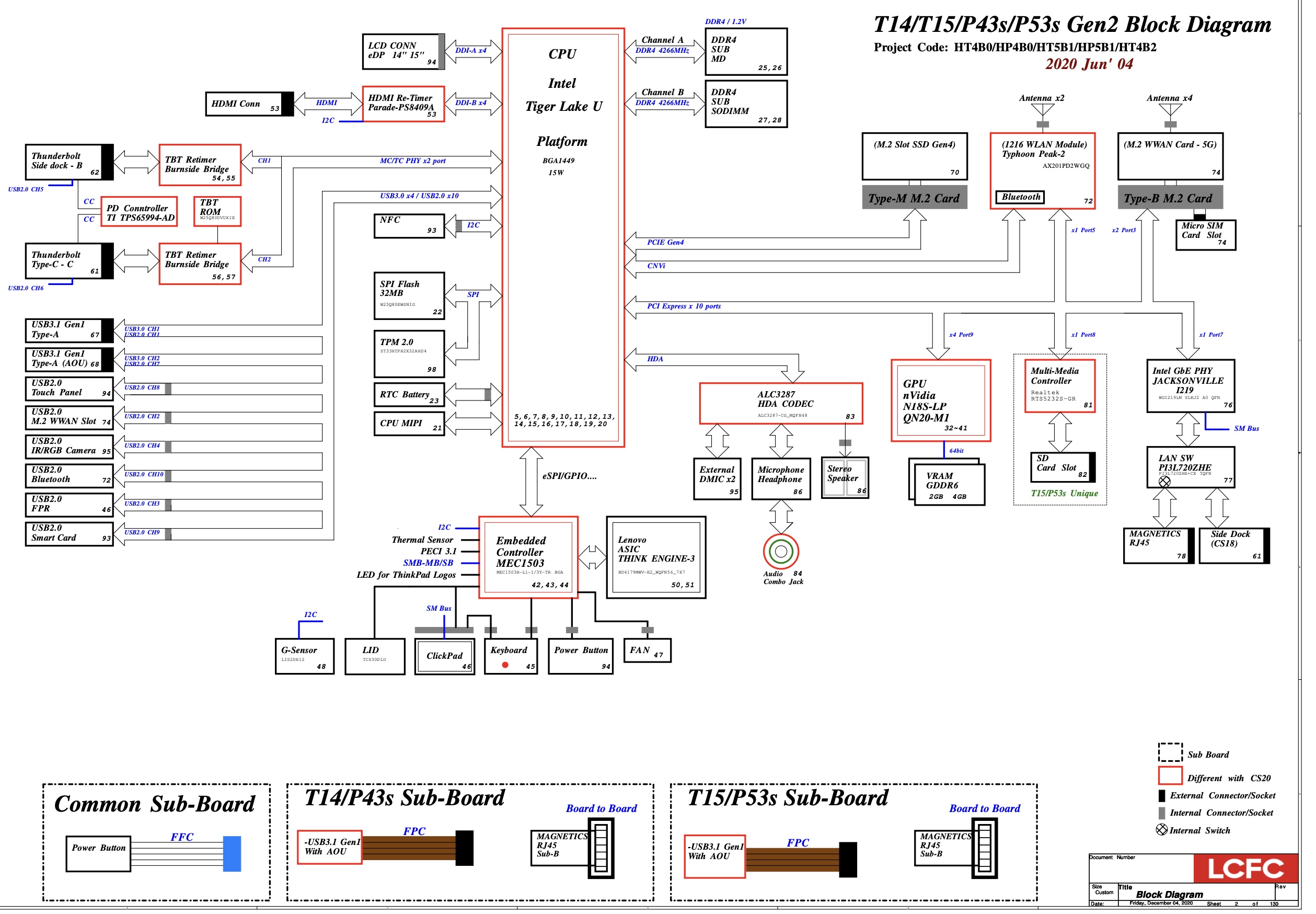This screenshot has width=1316, height=914.
Task: Select the Thunderbolt Side dock - B block
Action: (x=70, y=162)
